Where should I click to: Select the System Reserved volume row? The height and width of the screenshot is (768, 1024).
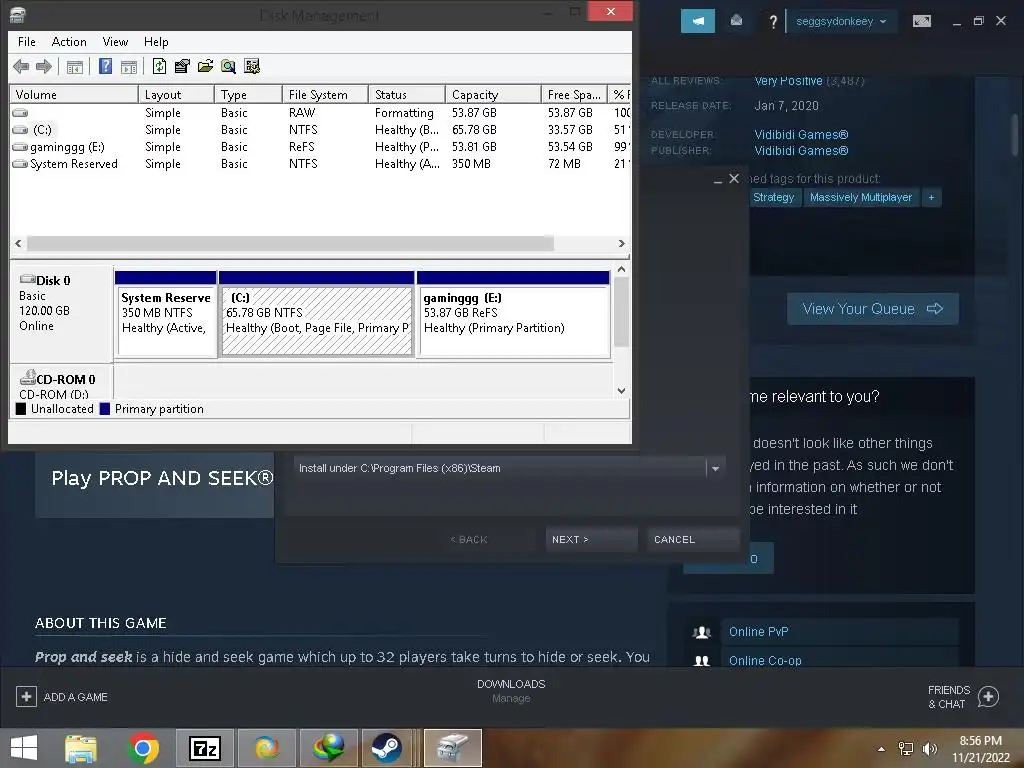[320, 164]
